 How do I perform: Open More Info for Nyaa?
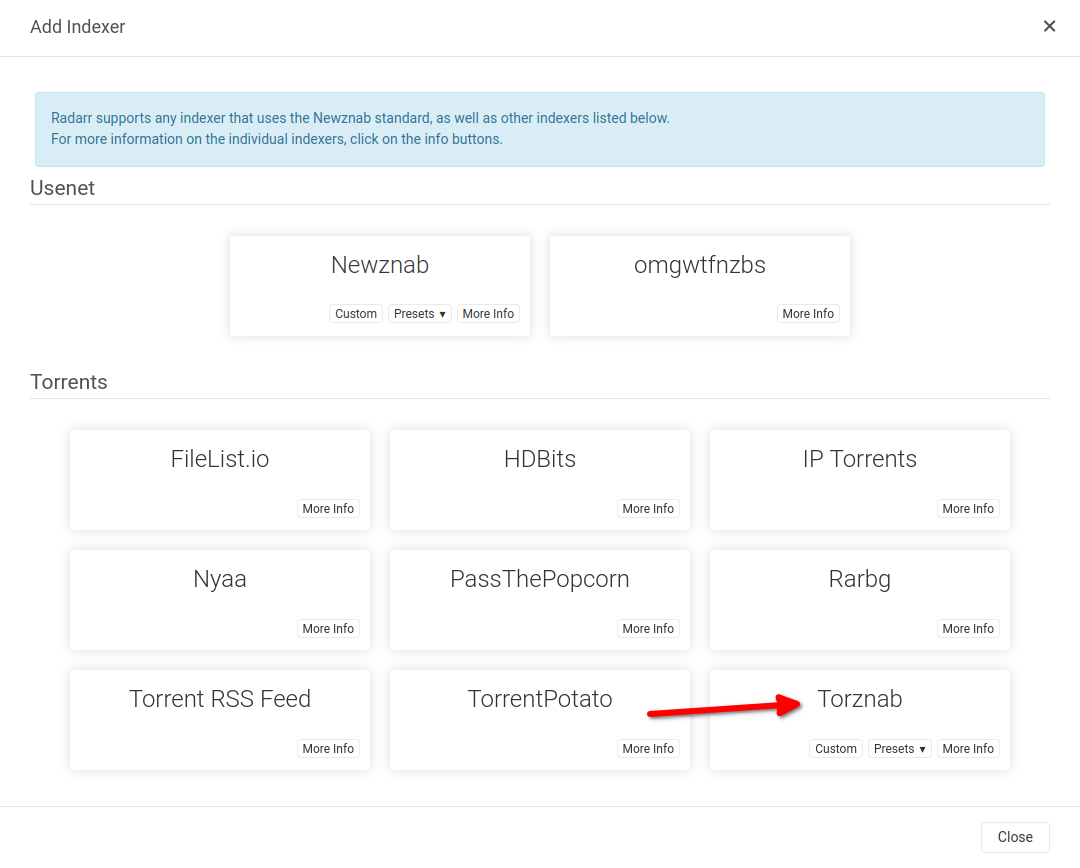[328, 628]
